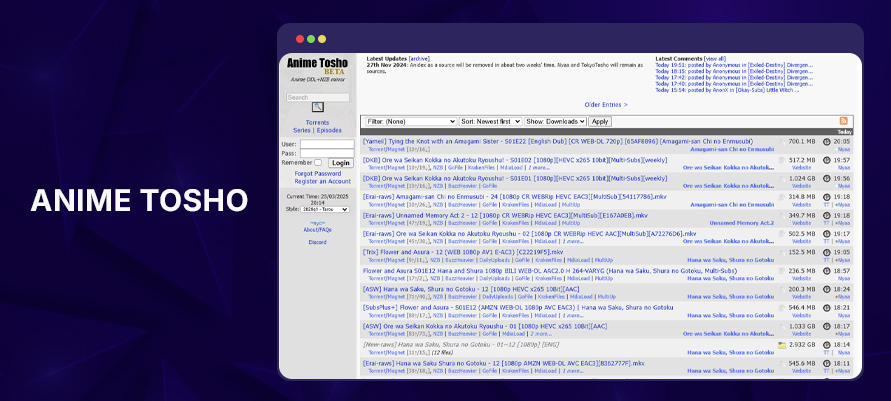This screenshot has height=401, width=891.
Task: Toggle the Remember login checkbox
Action: click(318, 162)
